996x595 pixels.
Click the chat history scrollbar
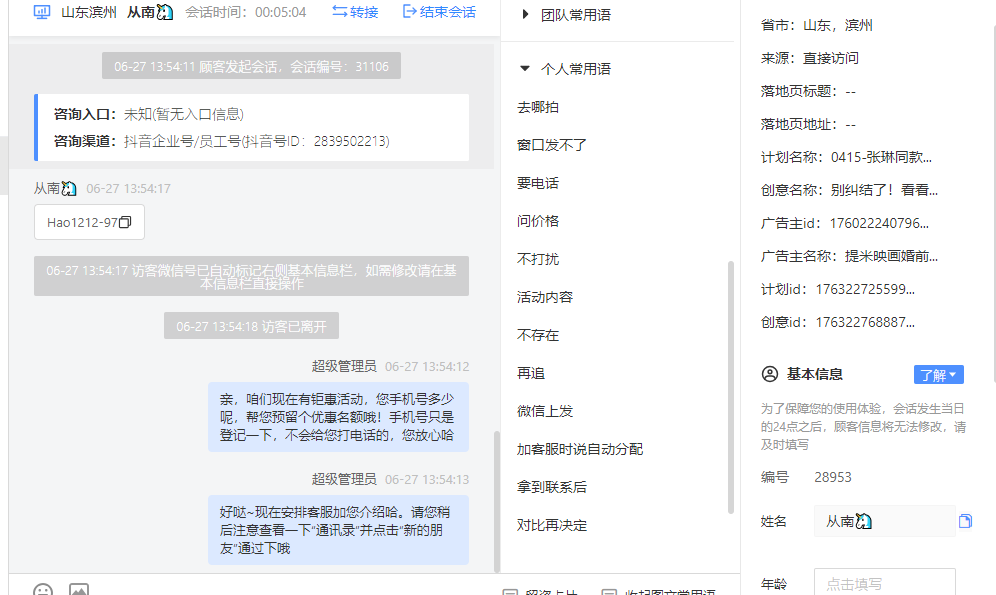coord(497,502)
